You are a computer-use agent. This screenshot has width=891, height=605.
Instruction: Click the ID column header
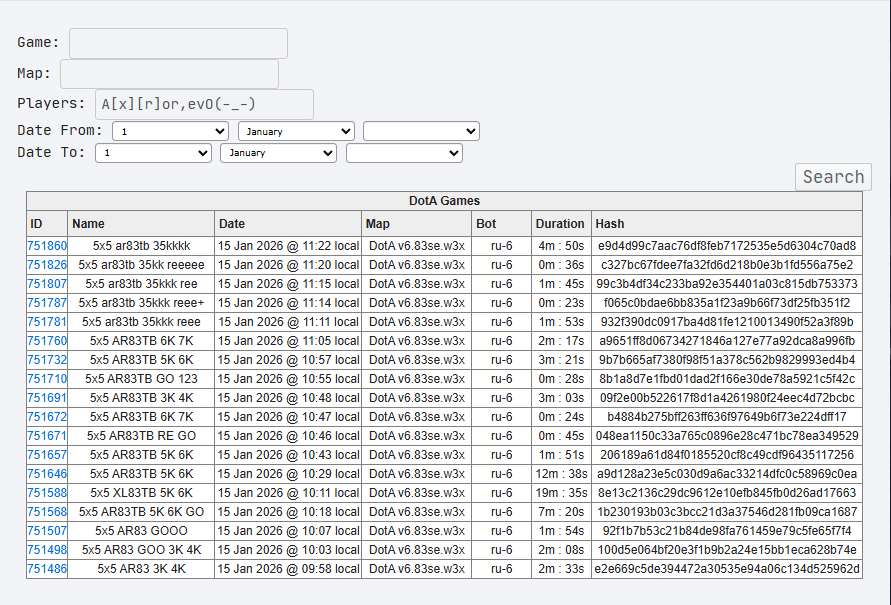[47, 224]
